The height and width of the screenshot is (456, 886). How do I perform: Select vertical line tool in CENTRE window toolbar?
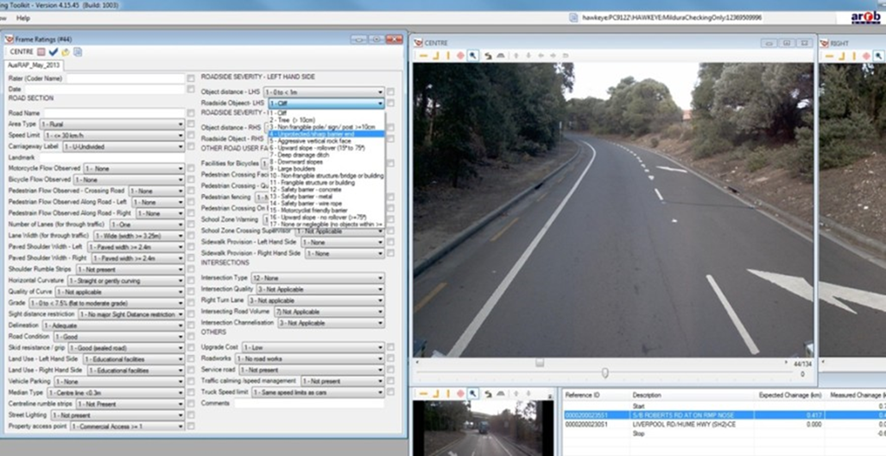pyautogui.click(x=448, y=55)
